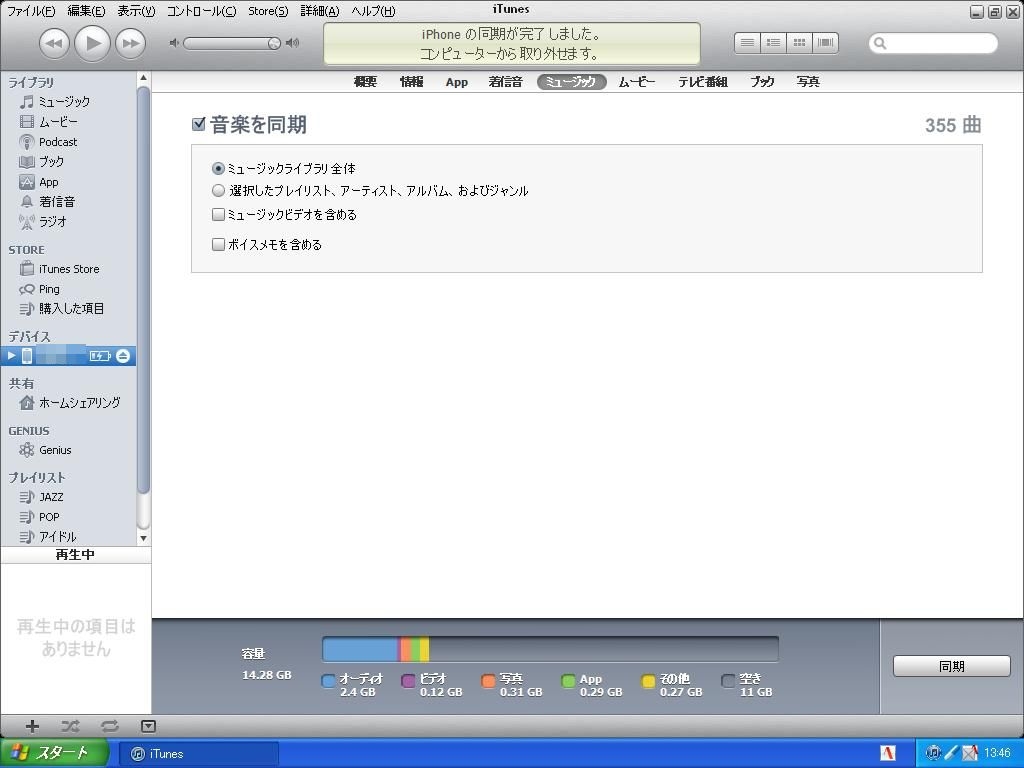
Task: Create a new playlist with plus button
Action: point(32,726)
